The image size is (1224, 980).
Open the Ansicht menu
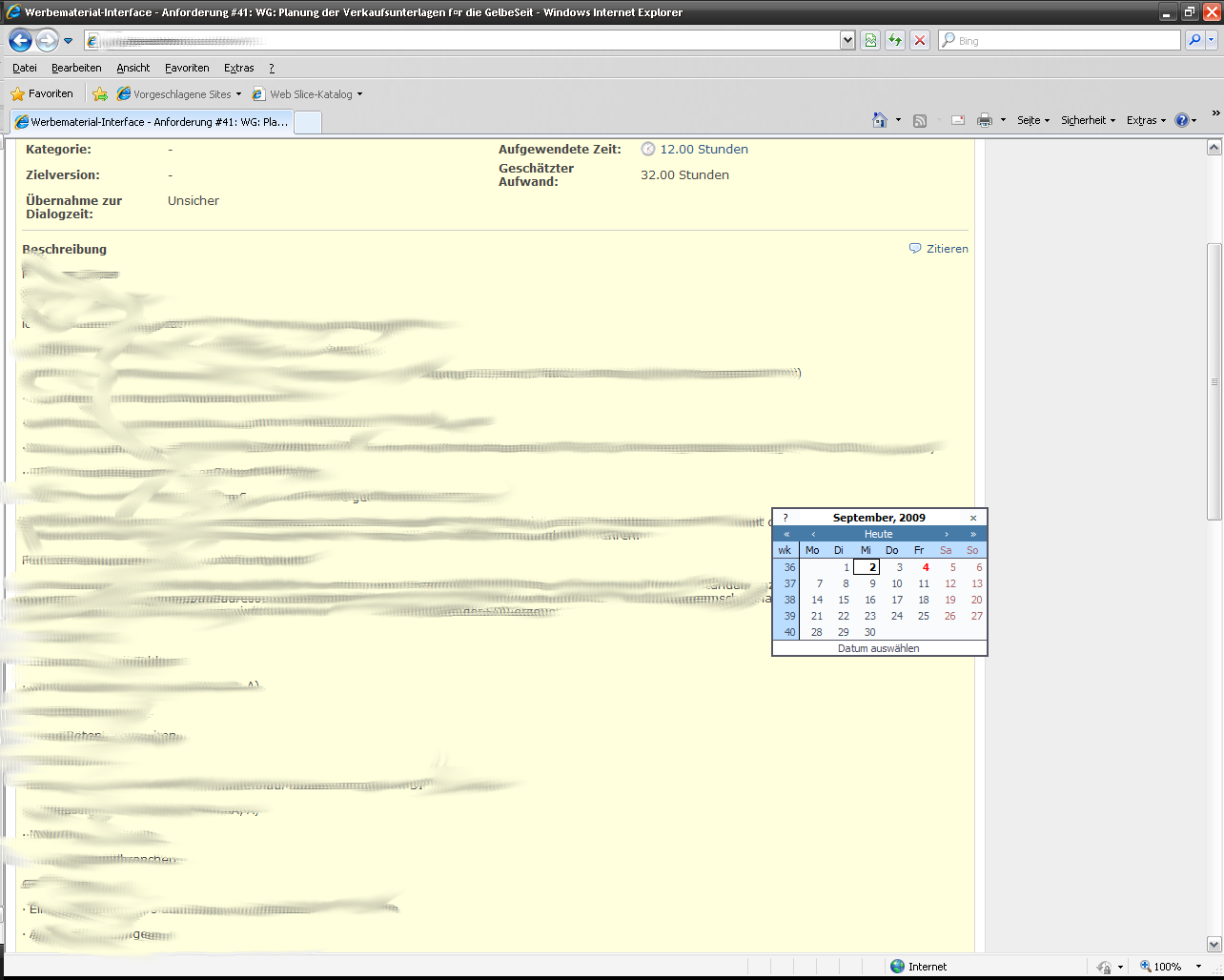(x=133, y=68)
